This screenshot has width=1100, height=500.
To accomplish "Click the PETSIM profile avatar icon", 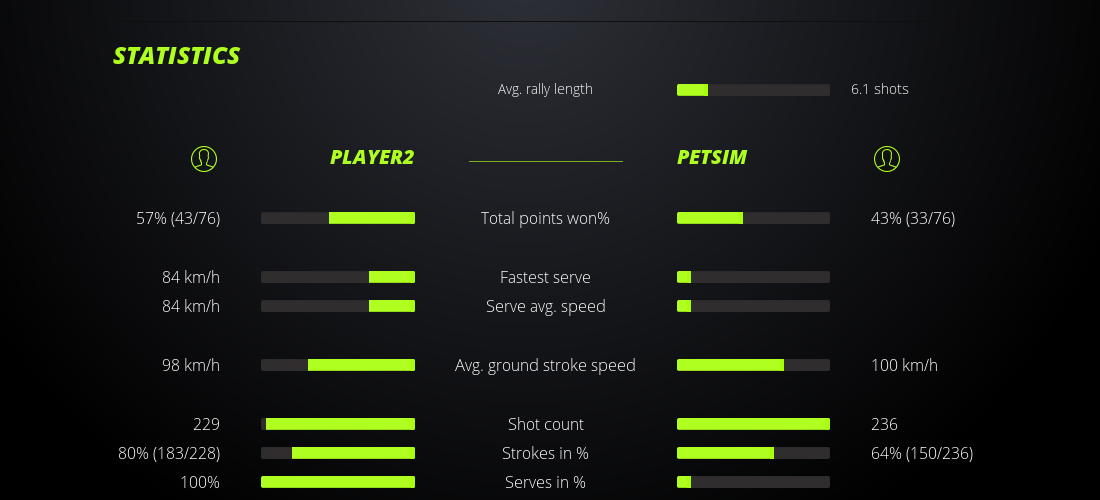I will (886, 158).
